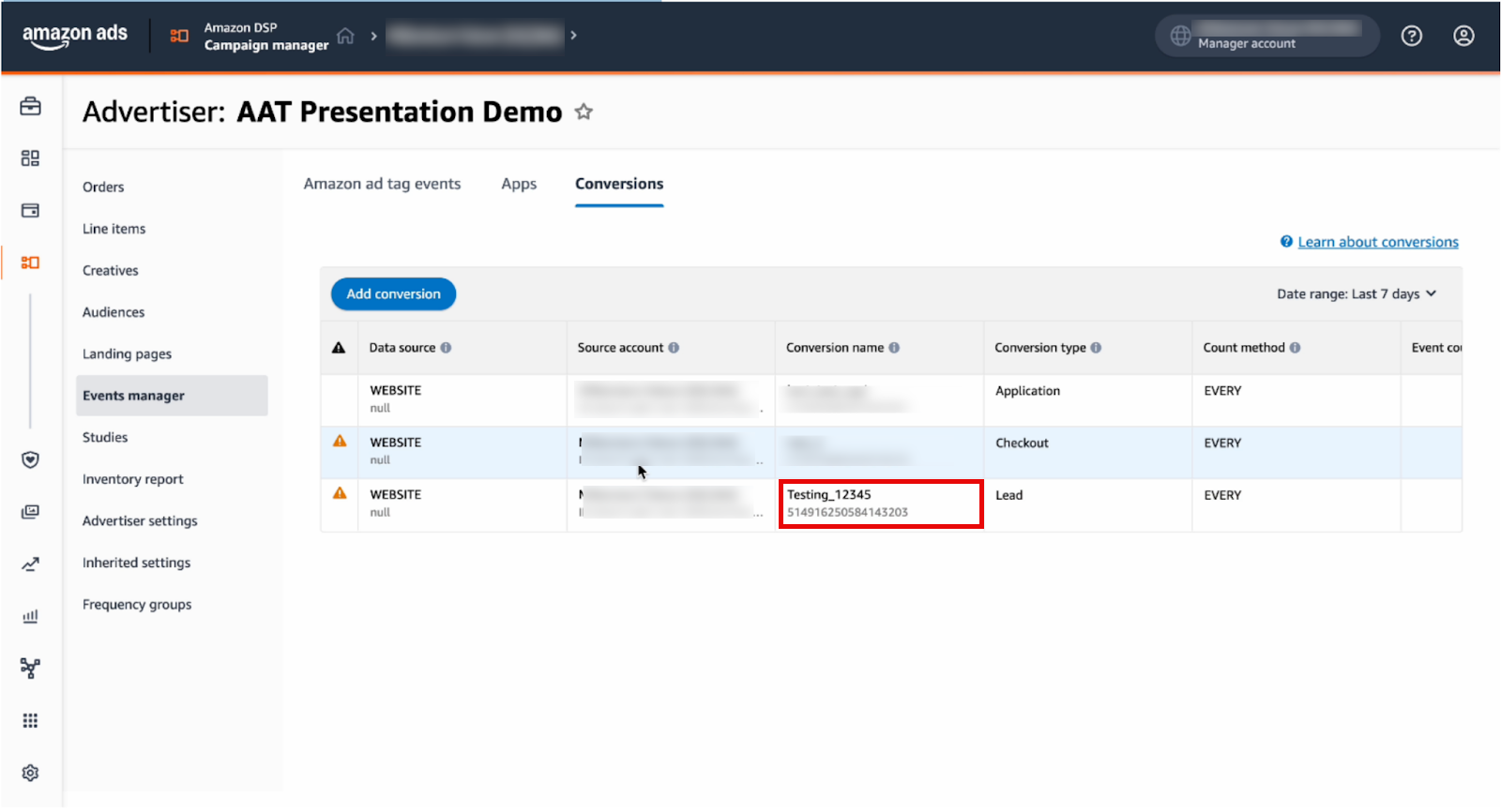
Task: Open the shield icon in sidebar
Action: (30, 459)
